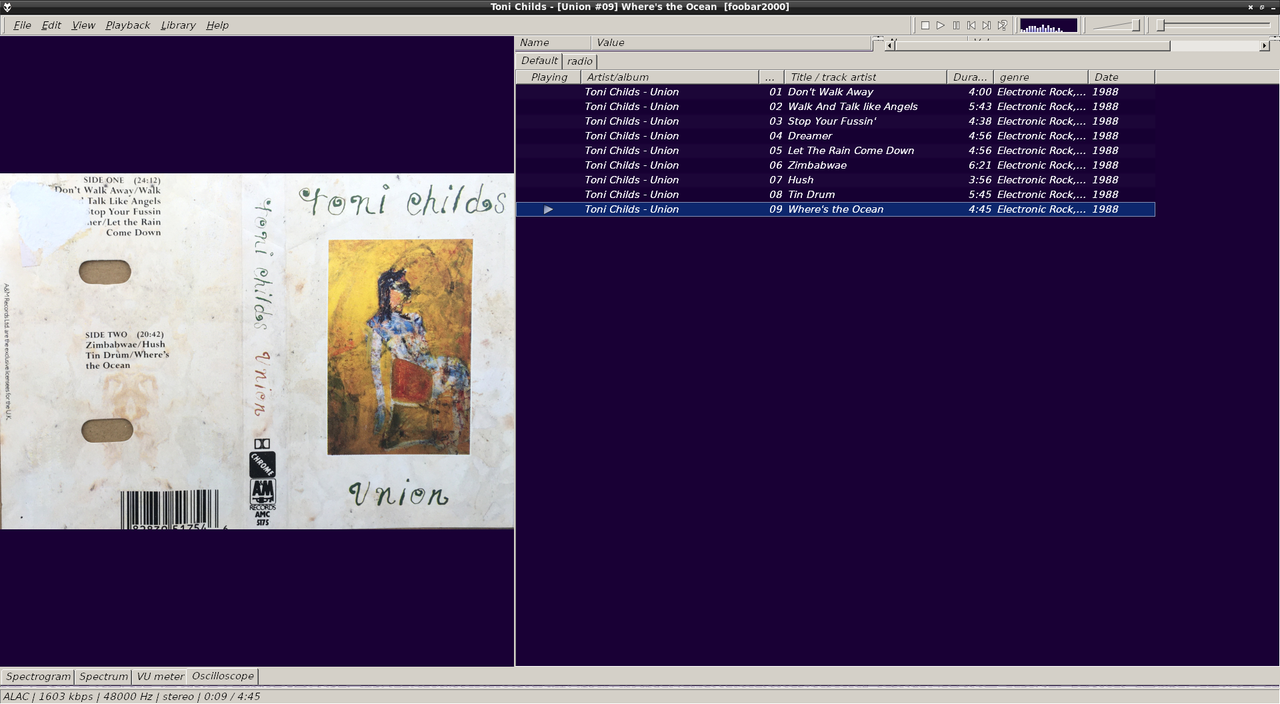Image resolution: width=1280 pixels, height=704 pixels.
Task: Select track Hush
Action: pos(835,180)
